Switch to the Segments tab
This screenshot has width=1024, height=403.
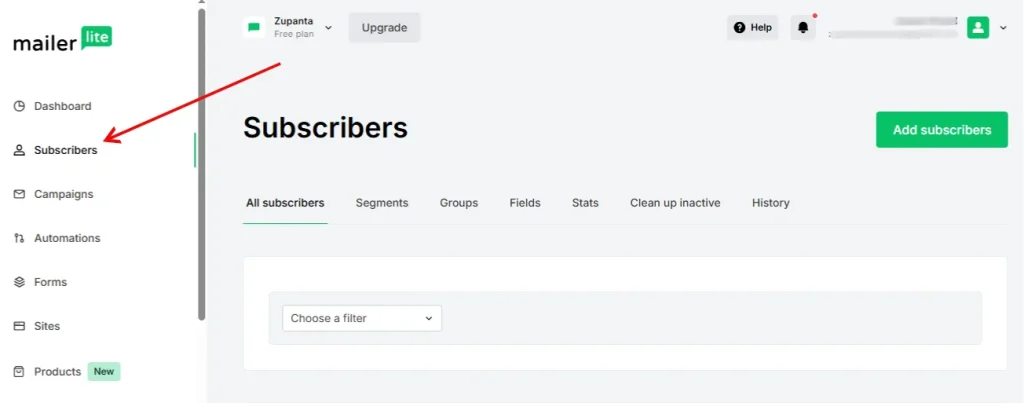tap(382, 203)
